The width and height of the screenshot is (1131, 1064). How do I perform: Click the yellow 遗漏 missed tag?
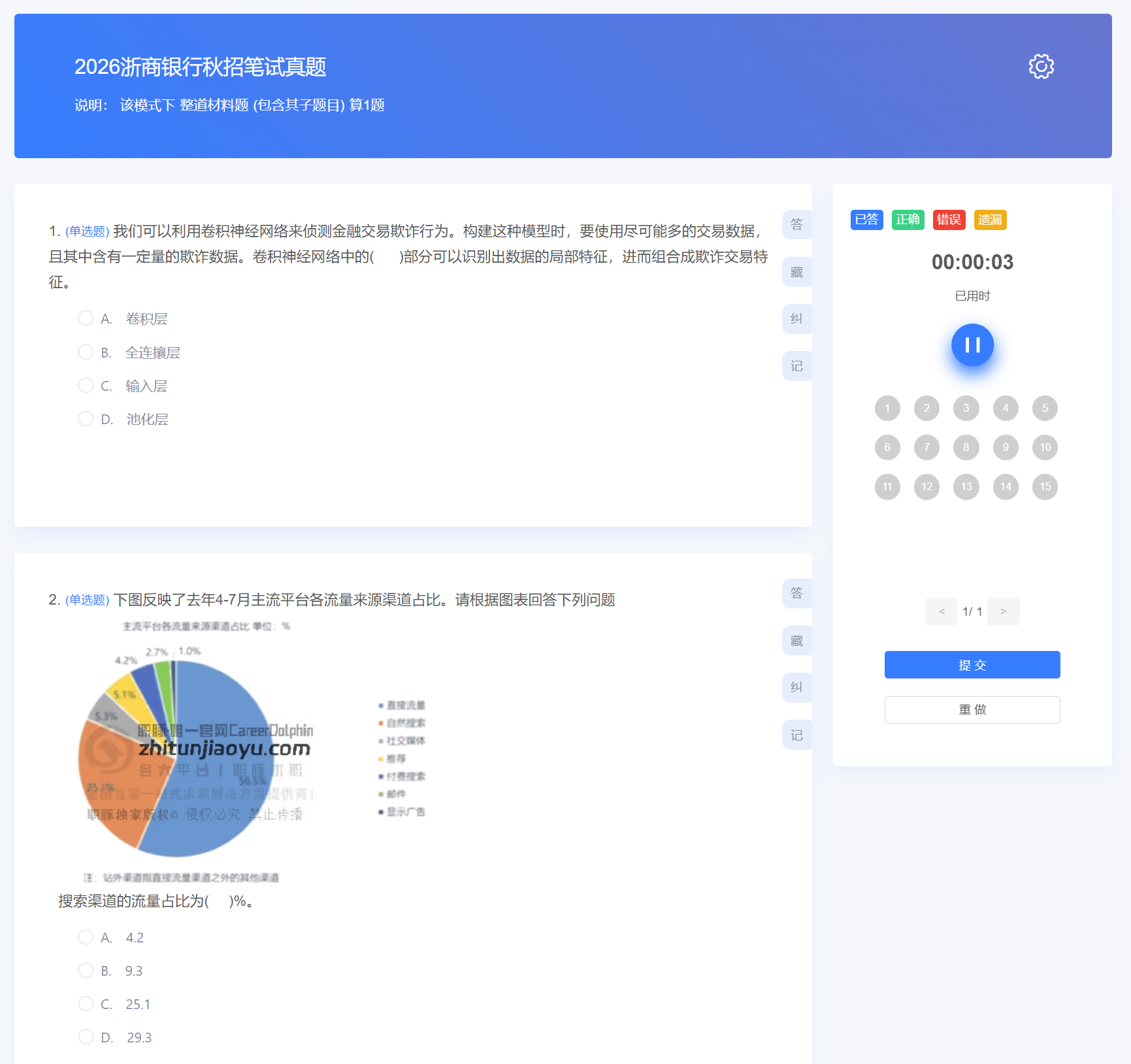click(x=990, y=220)
